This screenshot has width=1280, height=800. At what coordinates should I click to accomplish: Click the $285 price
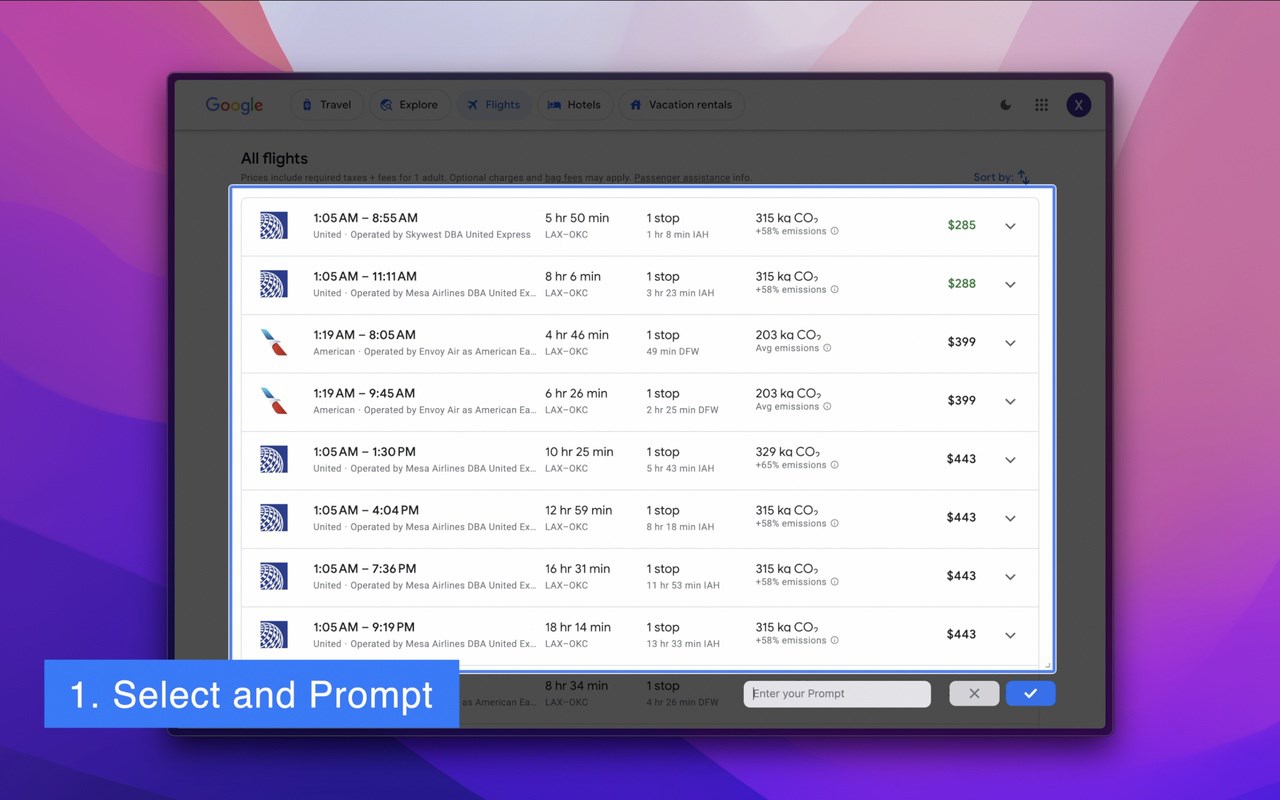962,225
